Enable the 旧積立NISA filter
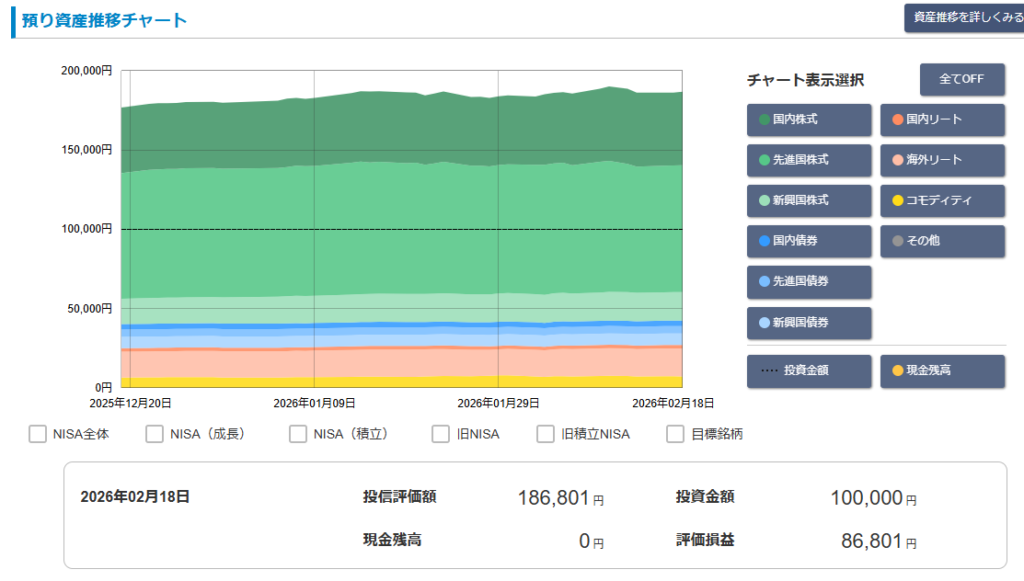 [544, 434]
